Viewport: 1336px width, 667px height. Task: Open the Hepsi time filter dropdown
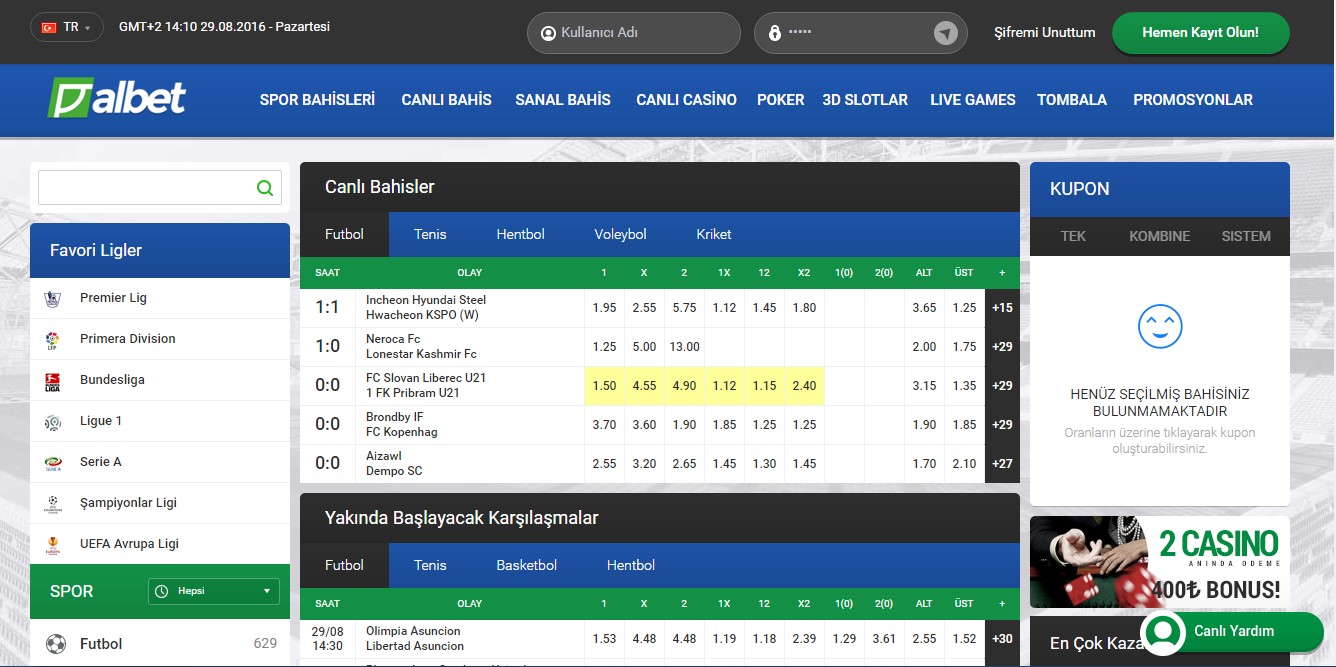[213, 591]
